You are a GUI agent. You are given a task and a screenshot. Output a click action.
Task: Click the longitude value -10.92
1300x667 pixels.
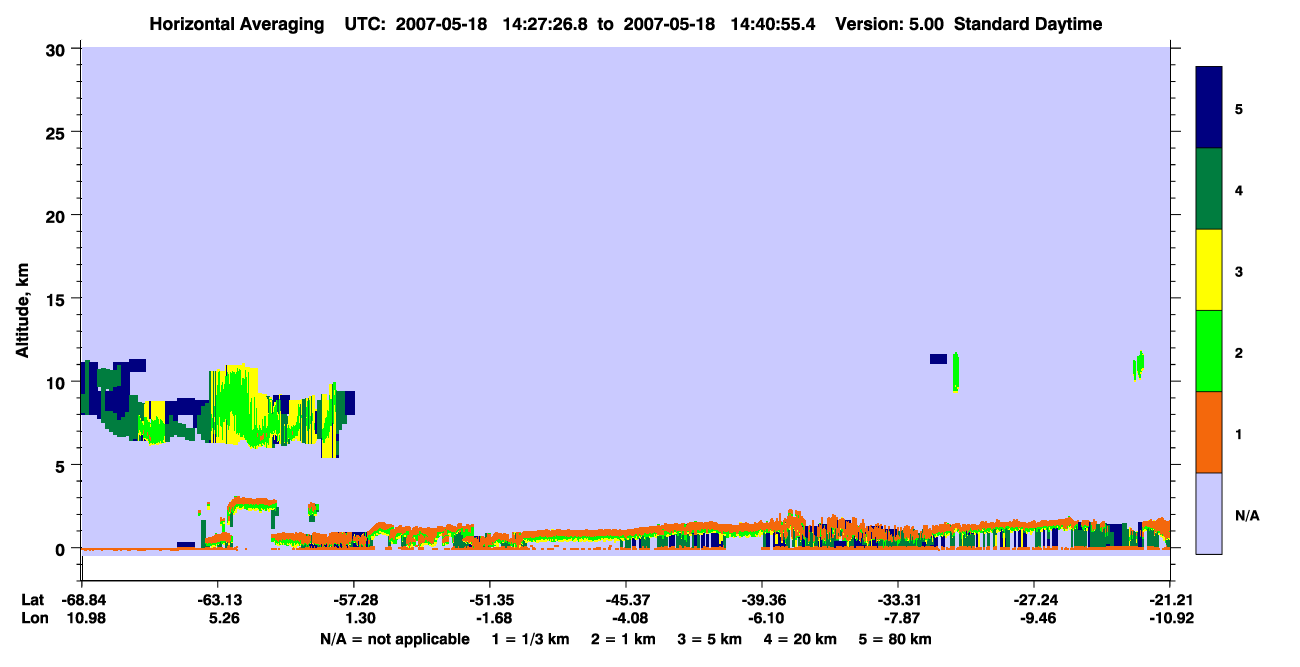[x=1170, y=618]
